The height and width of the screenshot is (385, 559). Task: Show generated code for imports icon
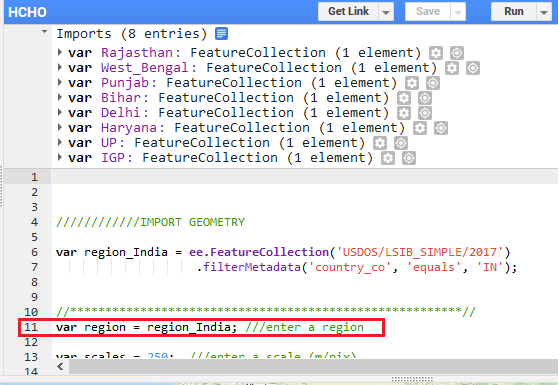pyautogui.click(x=221, y=34)
